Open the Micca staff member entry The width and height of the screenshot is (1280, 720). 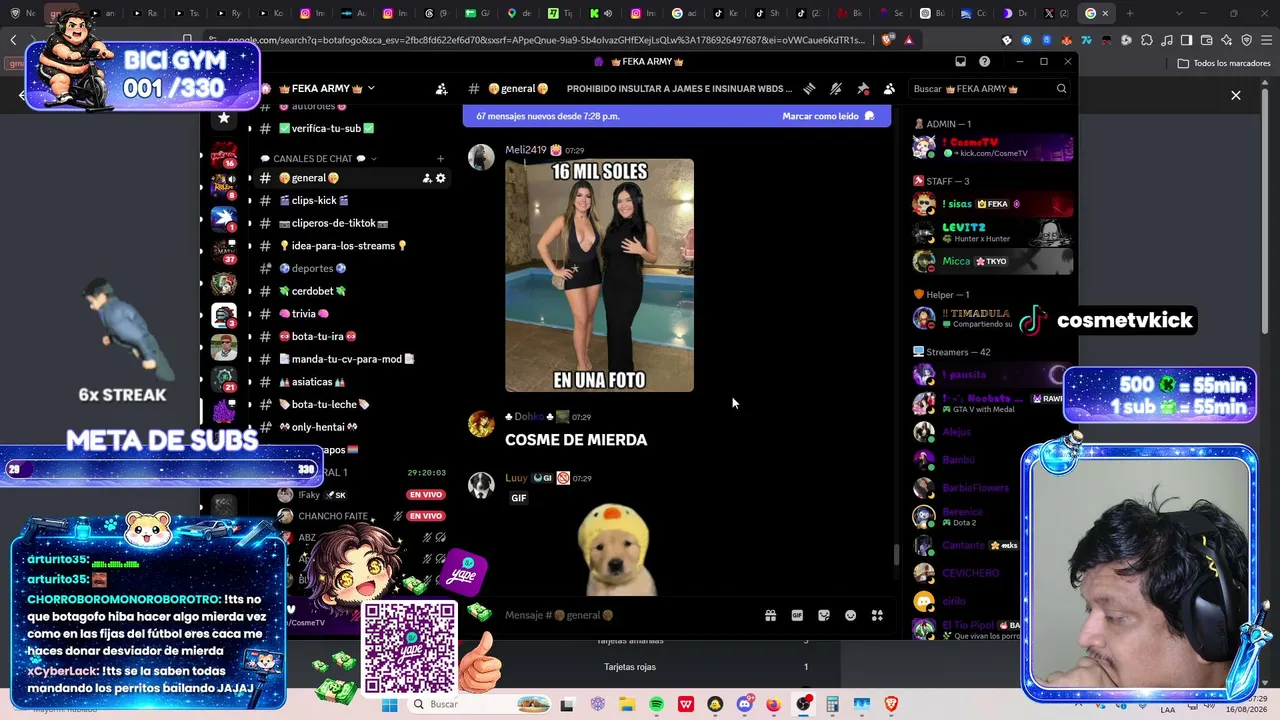[992, 261]
